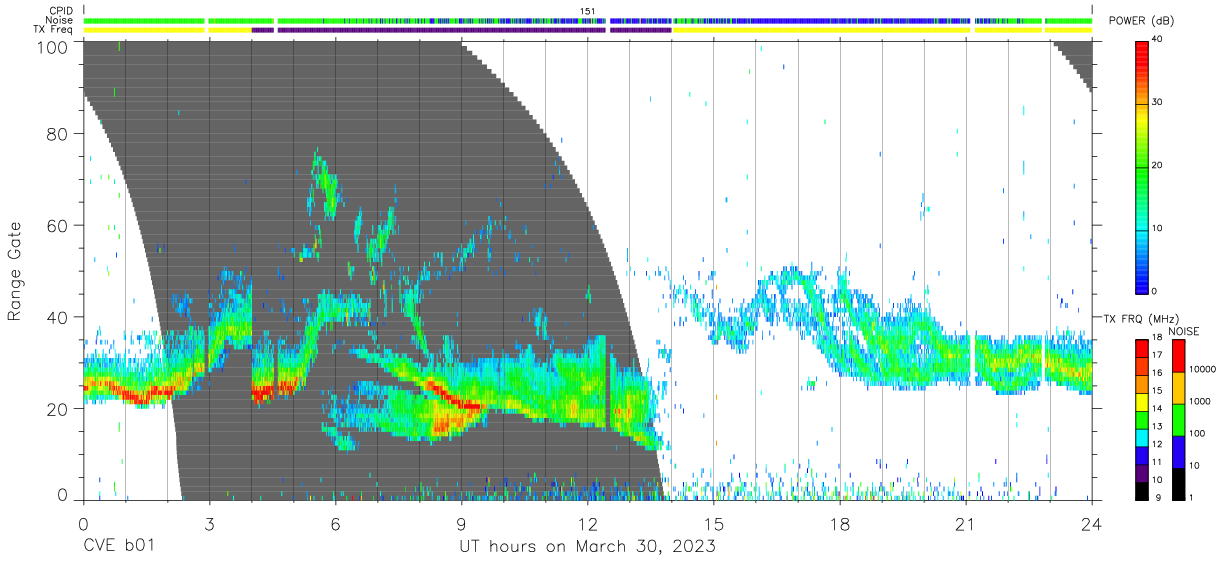The height and width of the screenshot is (567, 1228).
Task: Click the 1 tick on NOISE legend
Action: pyautogui.click(x=1191, y=497)
